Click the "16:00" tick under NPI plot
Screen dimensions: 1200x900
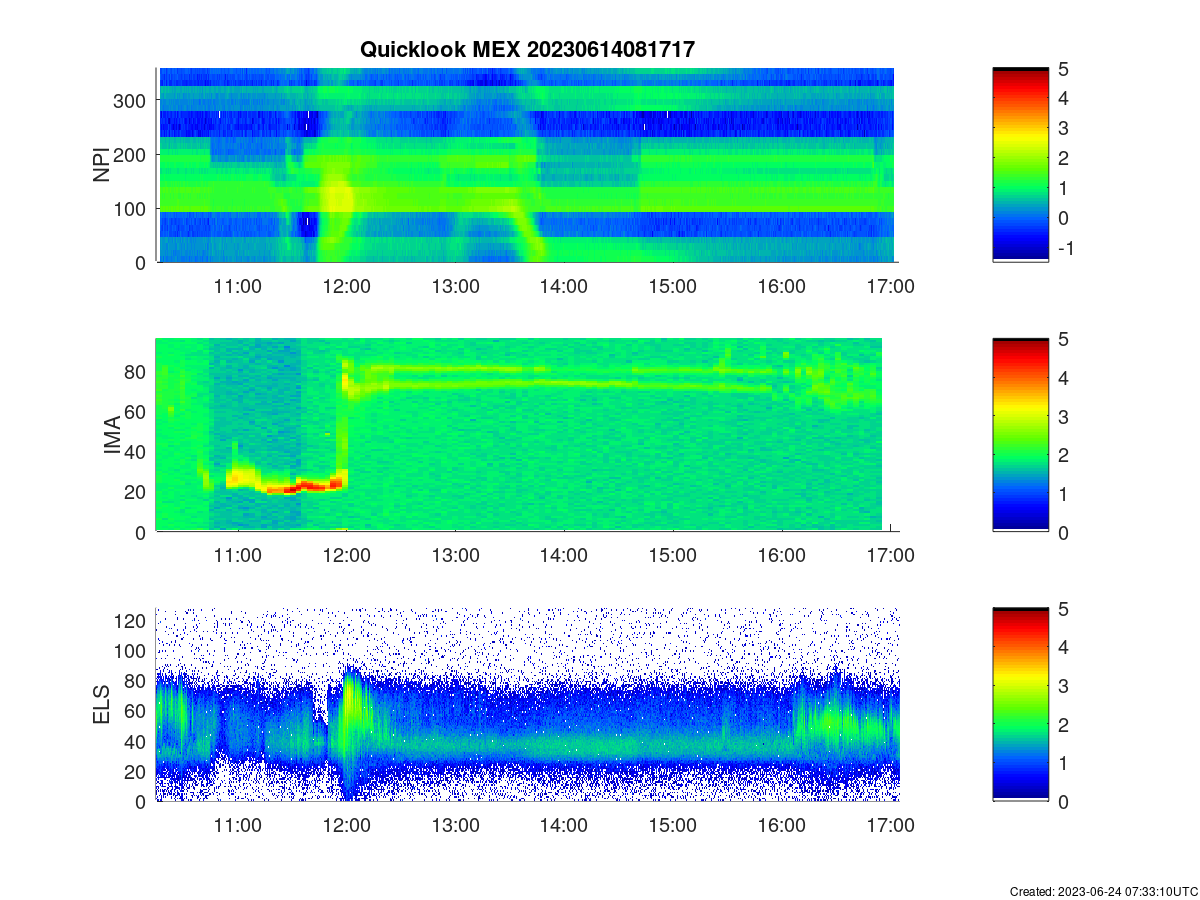782,286
